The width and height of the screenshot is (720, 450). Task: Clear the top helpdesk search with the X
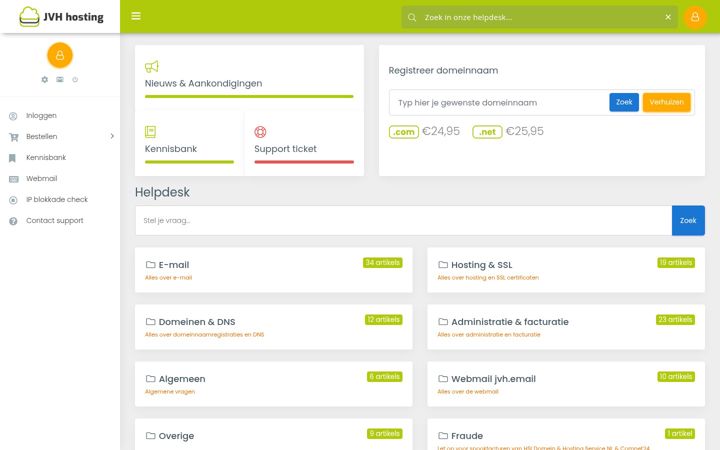pyautogui.click(x=668, y=17)
